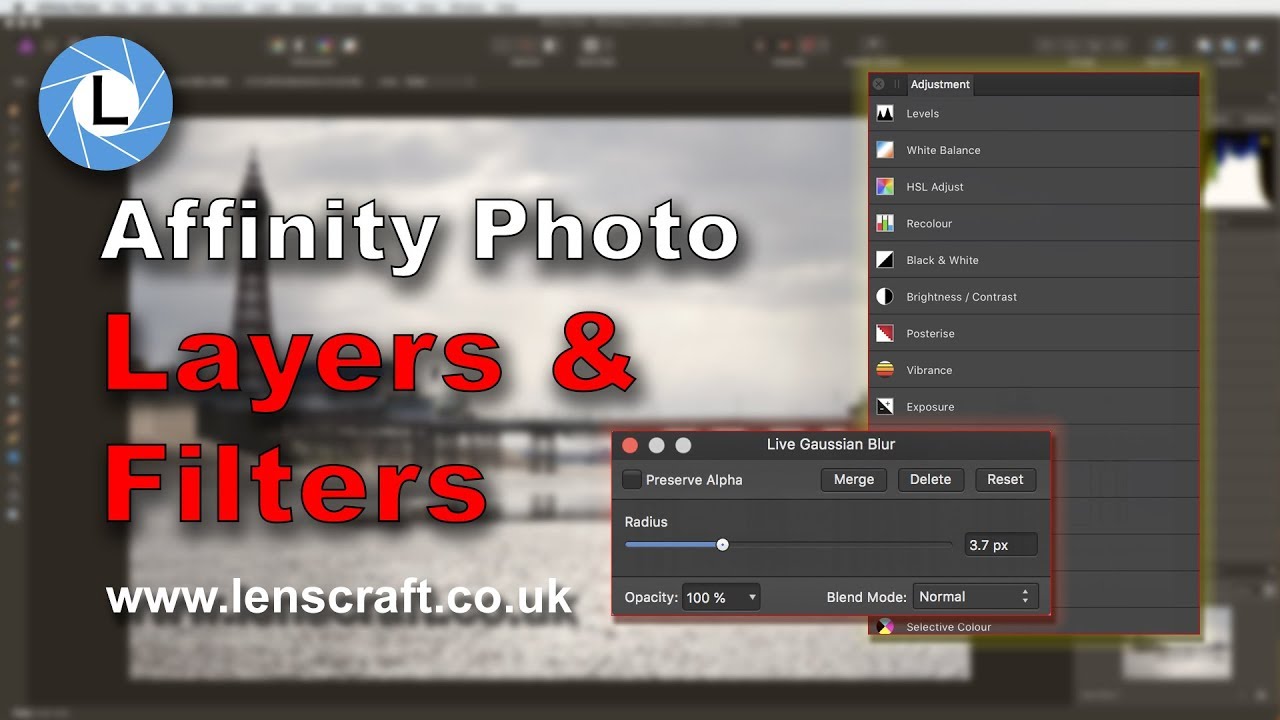
Task: Click the Radius slider handle
Action: coord(722,545)
